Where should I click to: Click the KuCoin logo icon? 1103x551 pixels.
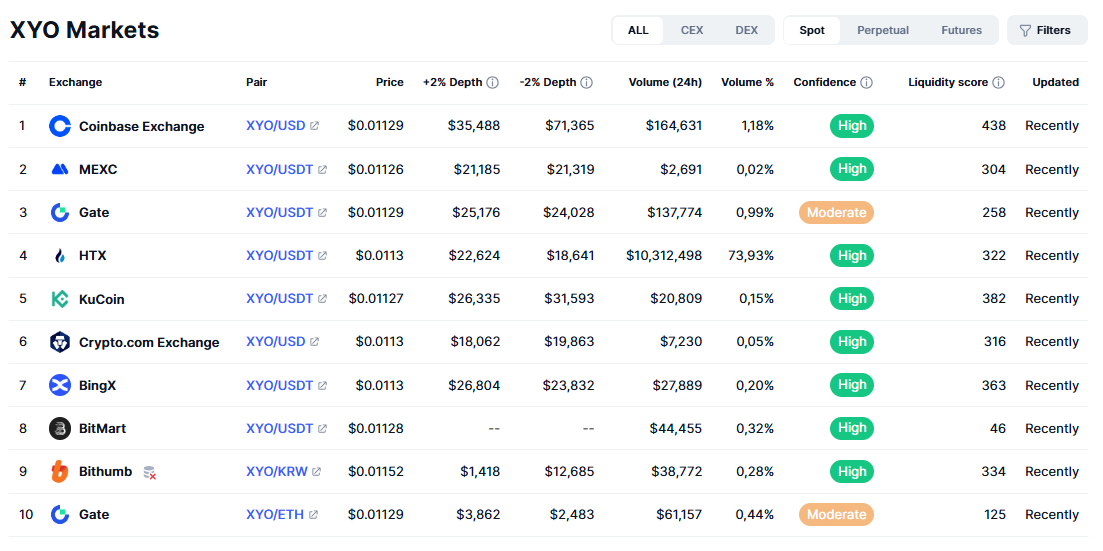60,299
